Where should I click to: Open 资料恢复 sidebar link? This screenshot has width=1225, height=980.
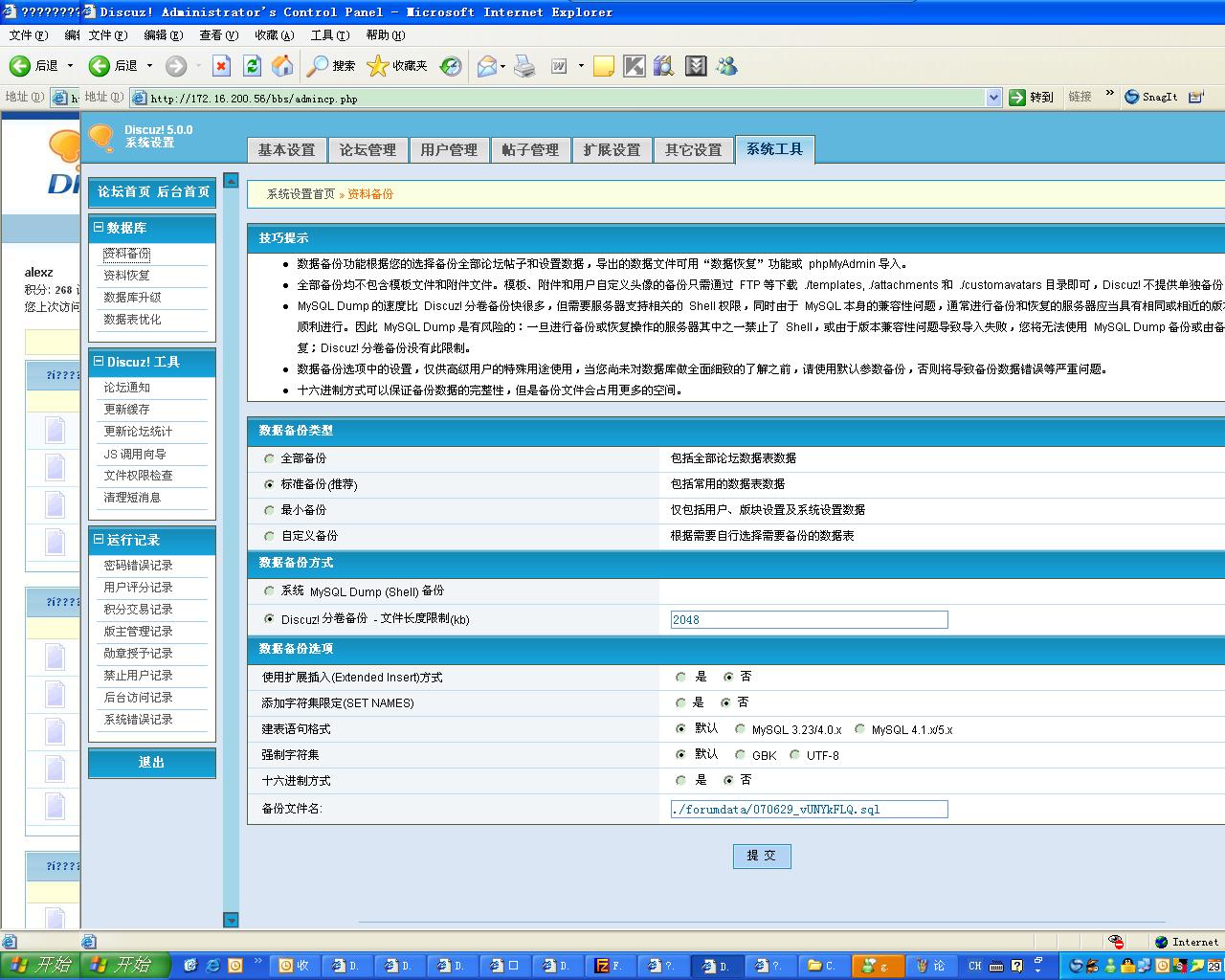pos(126,276)
